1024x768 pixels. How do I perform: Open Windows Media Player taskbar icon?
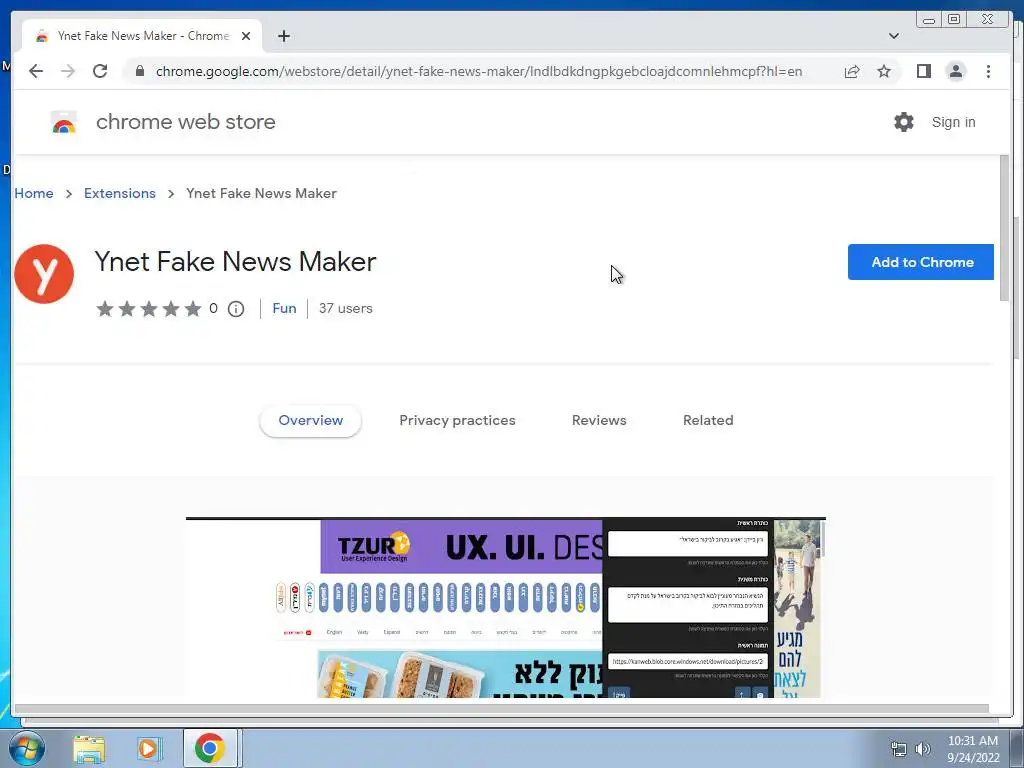148,748
